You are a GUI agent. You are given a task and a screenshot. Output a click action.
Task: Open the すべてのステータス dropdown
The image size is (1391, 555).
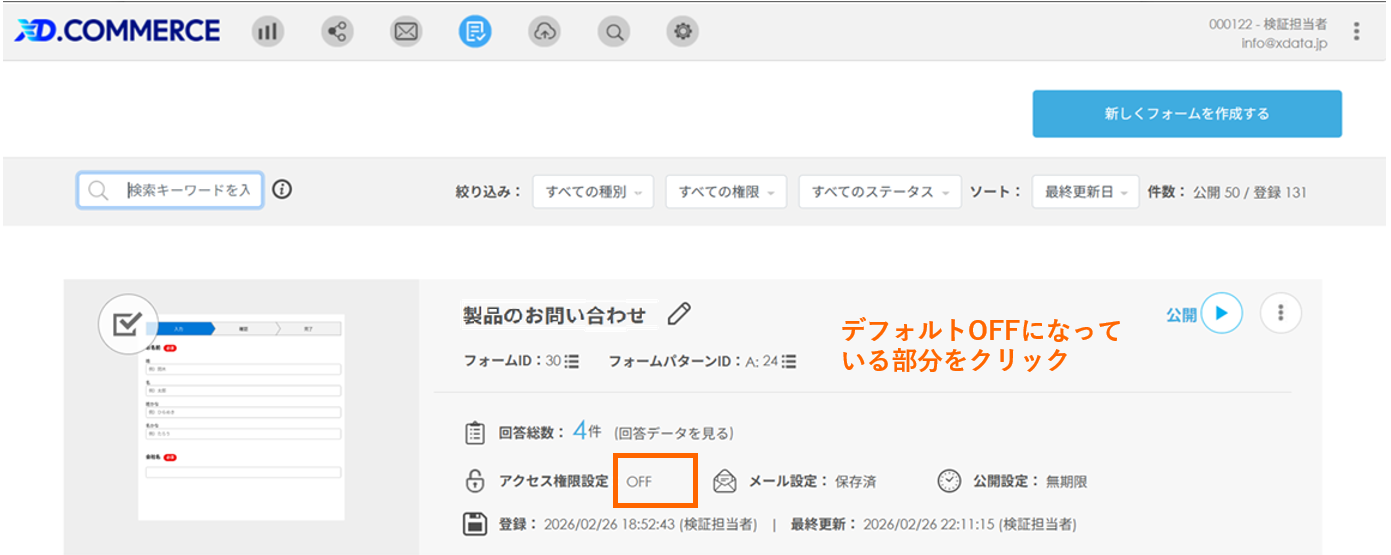[879, 192]
